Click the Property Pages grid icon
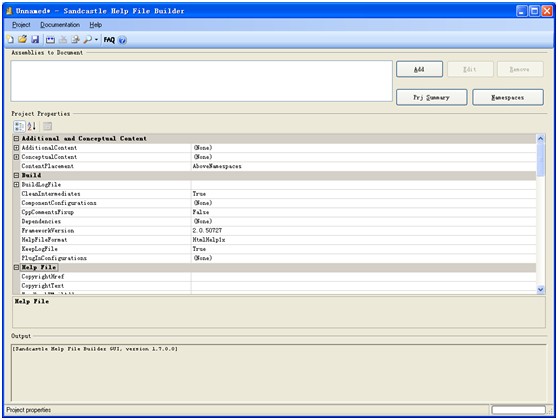 (x=47, y=126)
